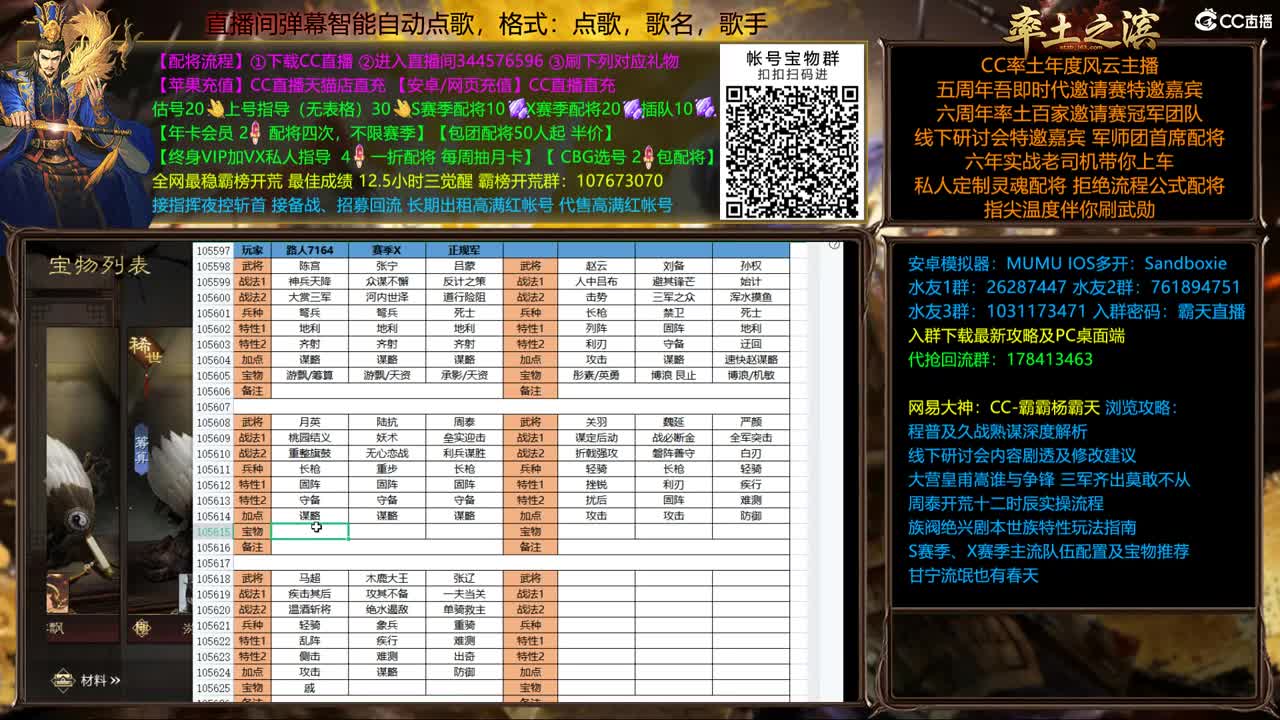Click the cell containing 张宁
The width and height of the screenshot is (1280, 720).
(x=387, y=266)
